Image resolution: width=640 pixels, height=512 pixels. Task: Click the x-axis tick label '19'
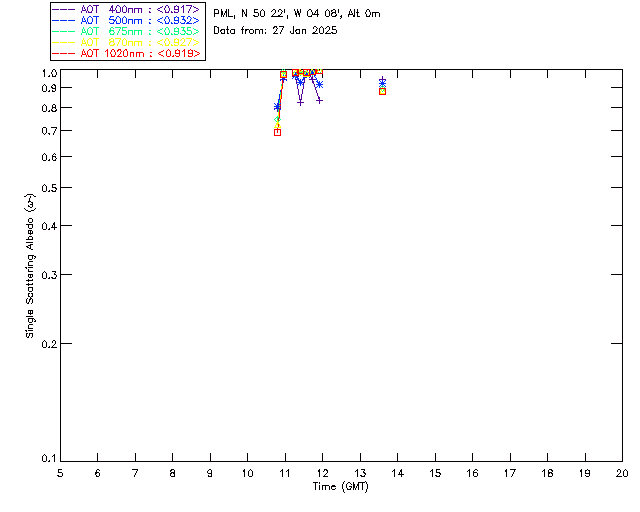(x=585, y=473)
